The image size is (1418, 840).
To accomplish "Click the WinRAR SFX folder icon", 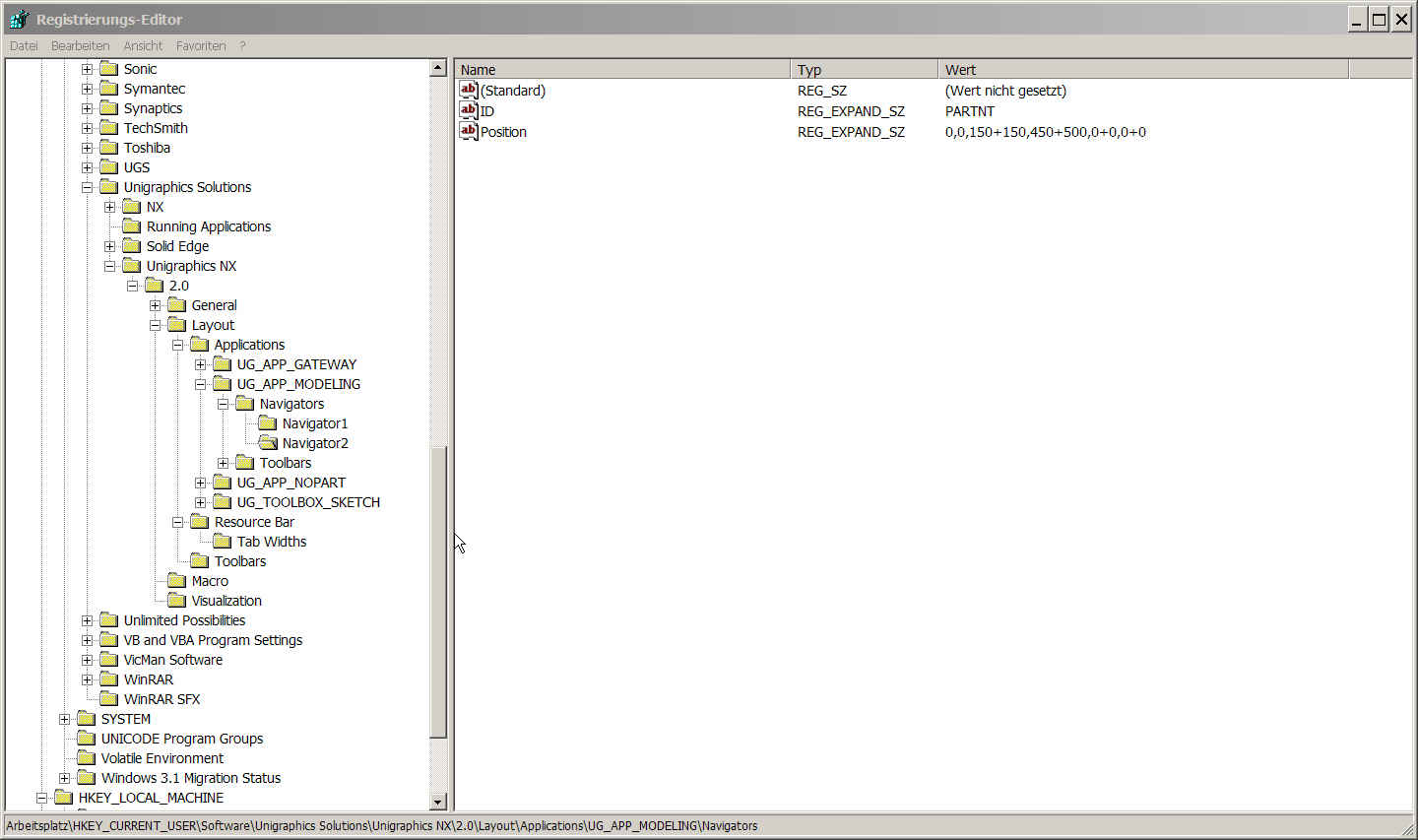I will pos(109,699).
